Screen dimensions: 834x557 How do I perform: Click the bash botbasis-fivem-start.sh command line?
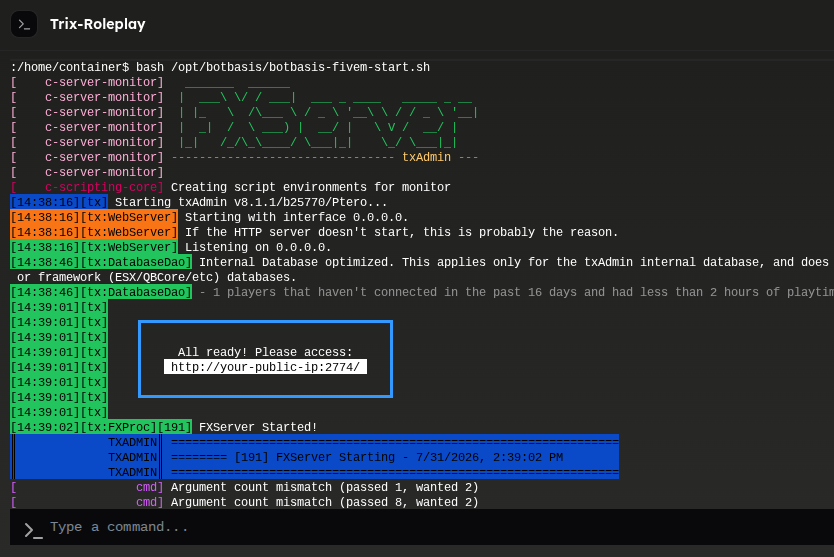220,67
